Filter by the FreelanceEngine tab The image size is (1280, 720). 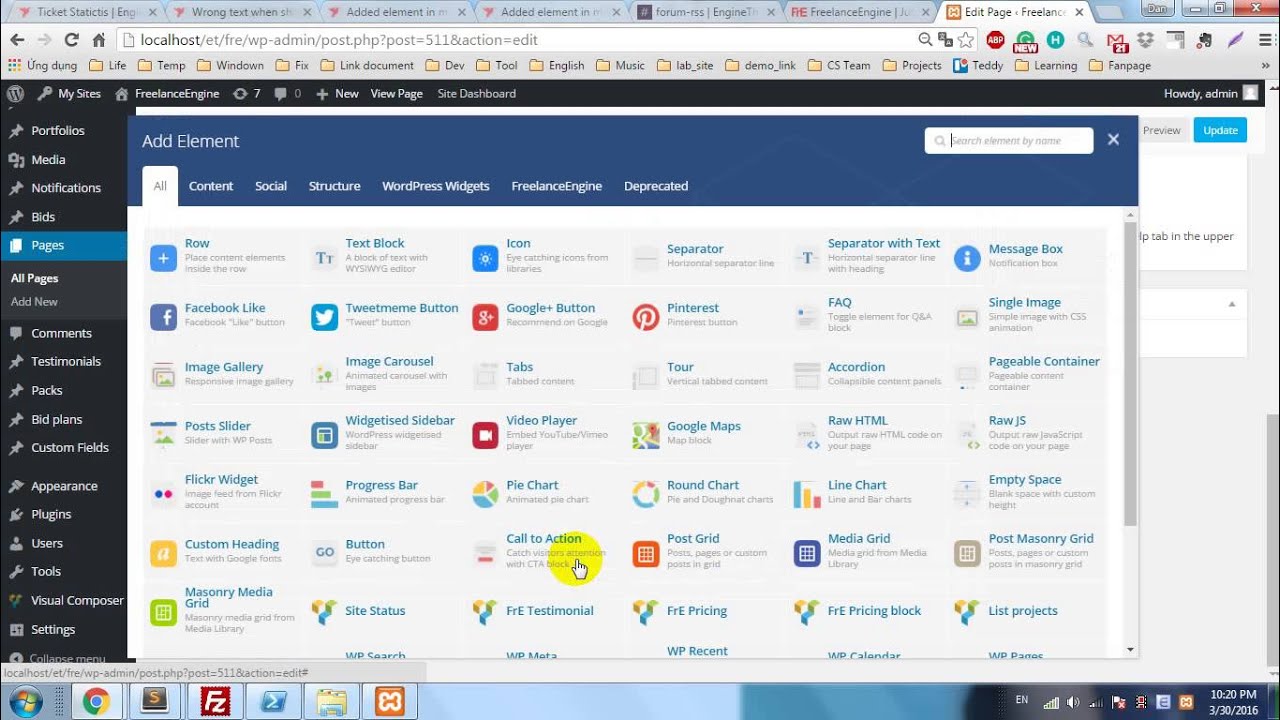tap(557, 186)
